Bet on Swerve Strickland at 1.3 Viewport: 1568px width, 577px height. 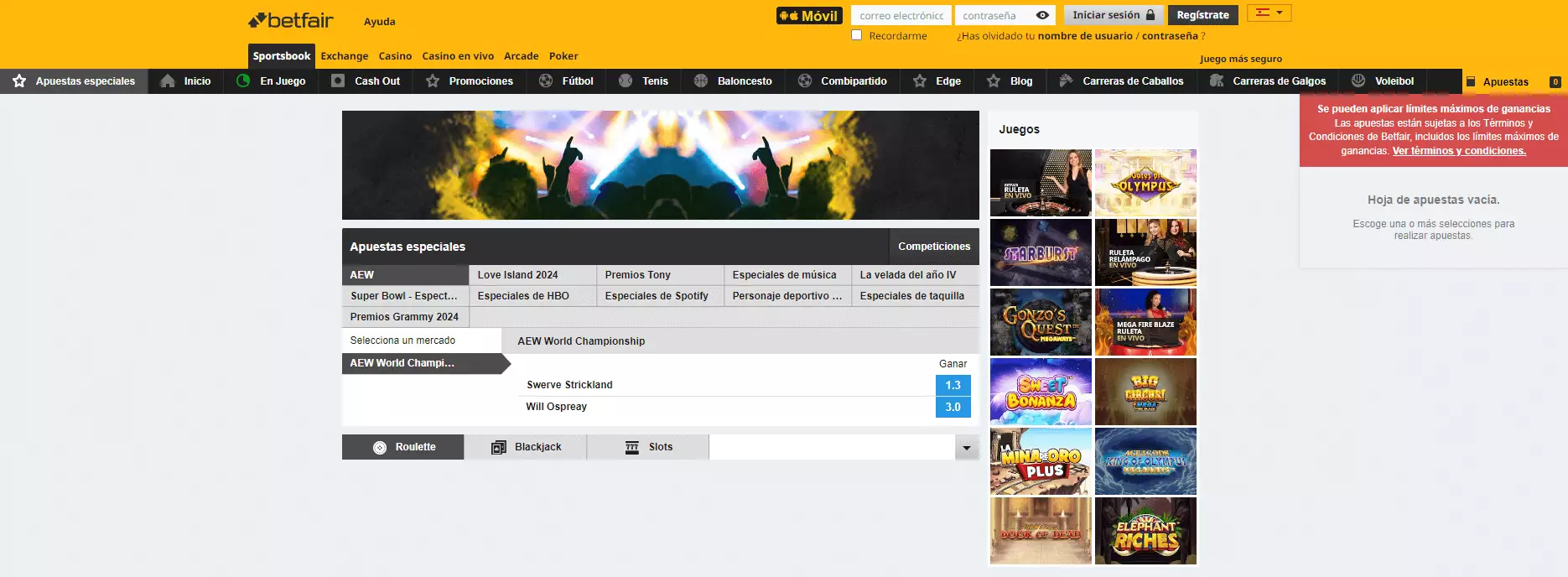click(953, 385)
